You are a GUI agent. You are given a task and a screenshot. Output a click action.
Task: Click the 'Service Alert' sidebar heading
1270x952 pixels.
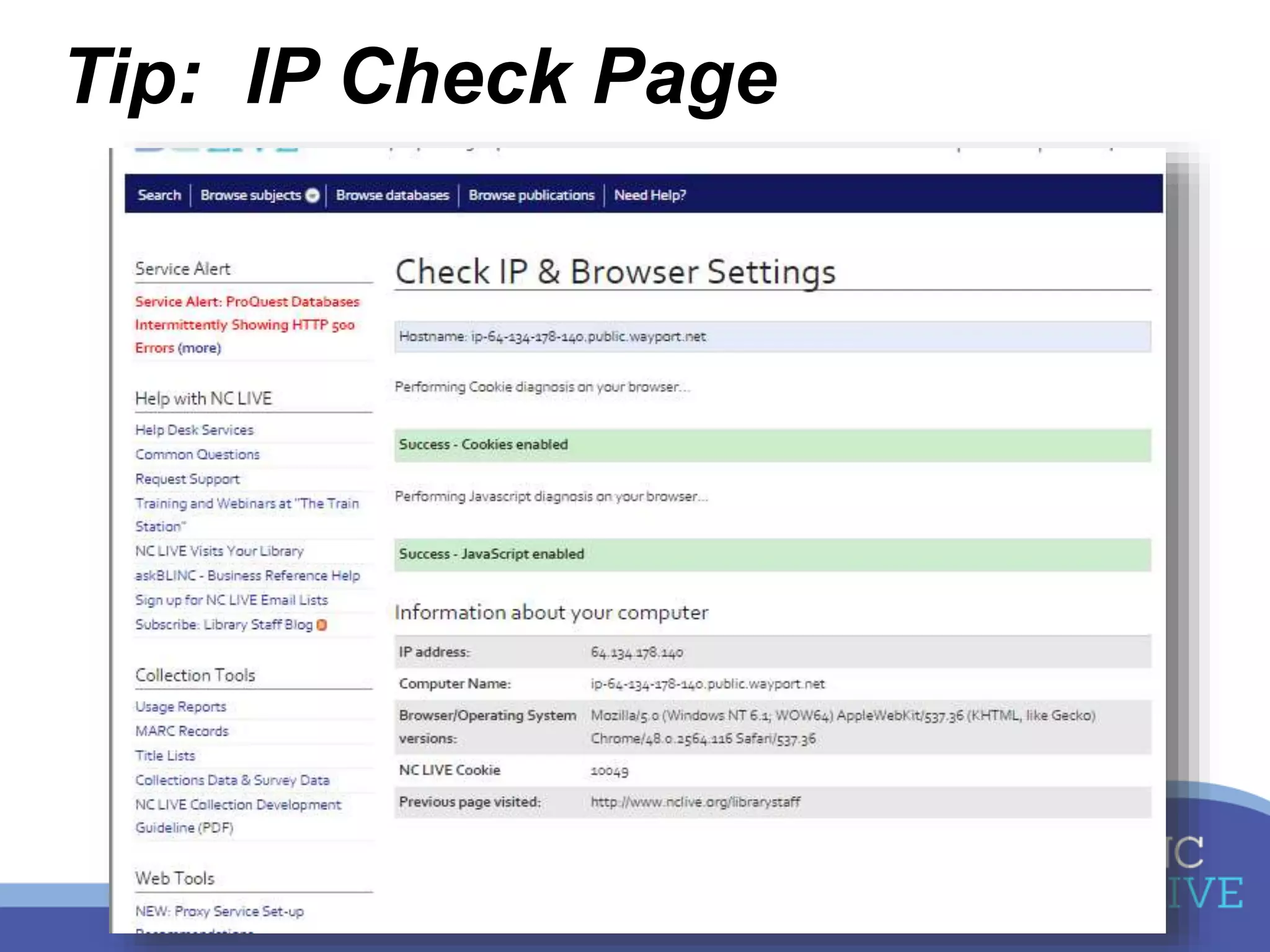click(x=182, y=269)
